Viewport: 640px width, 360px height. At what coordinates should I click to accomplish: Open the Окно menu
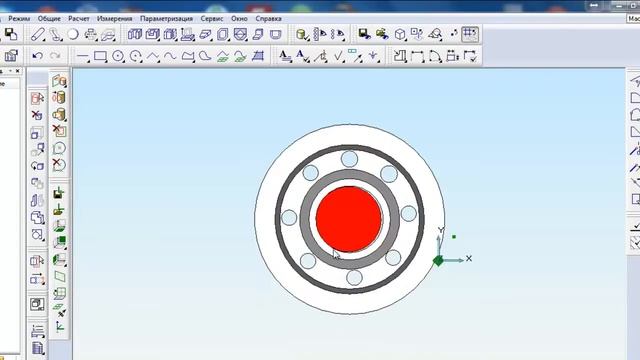pos(239,19)
